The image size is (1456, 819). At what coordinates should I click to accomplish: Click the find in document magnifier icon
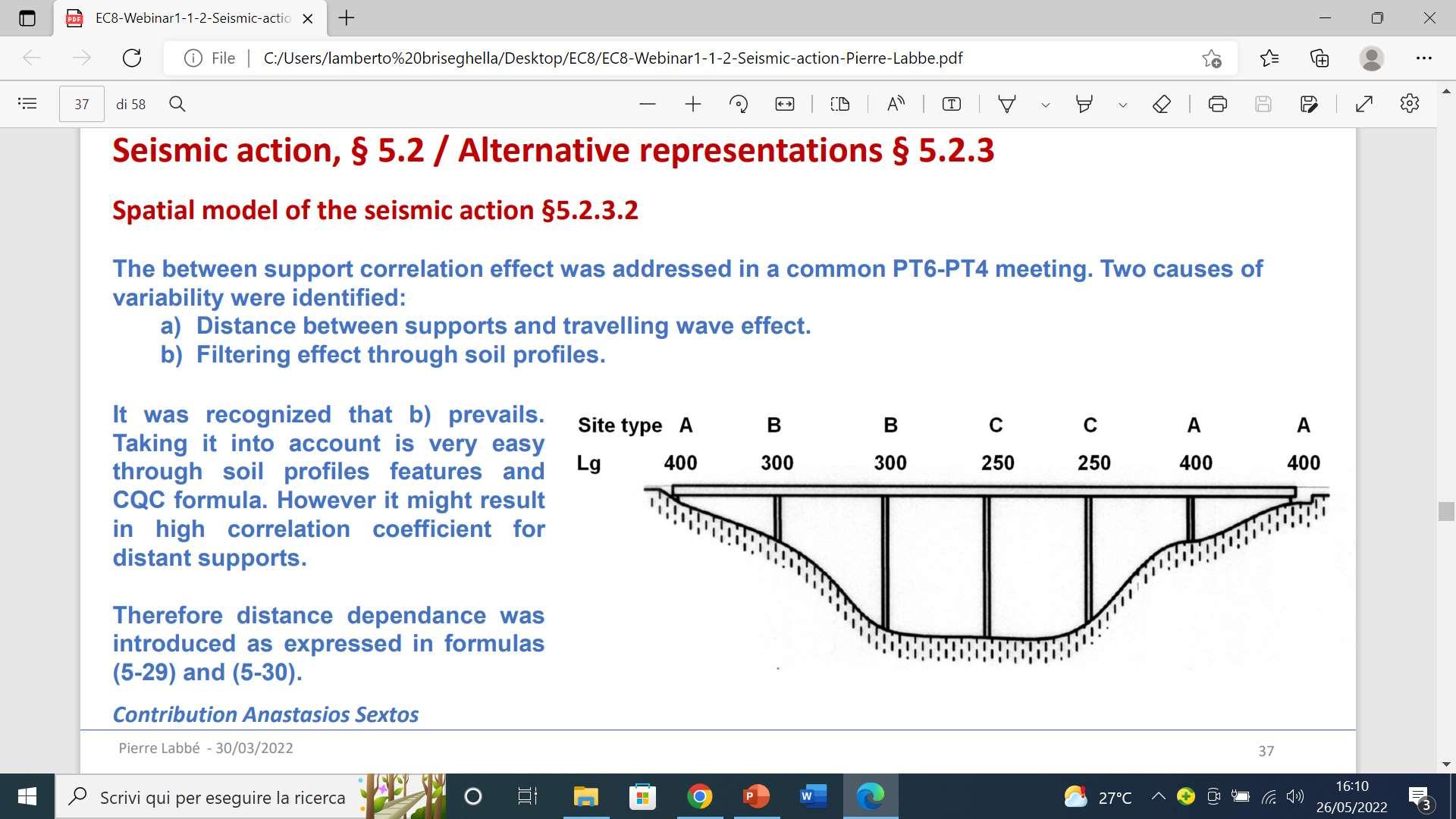click(x=177, y=104)
